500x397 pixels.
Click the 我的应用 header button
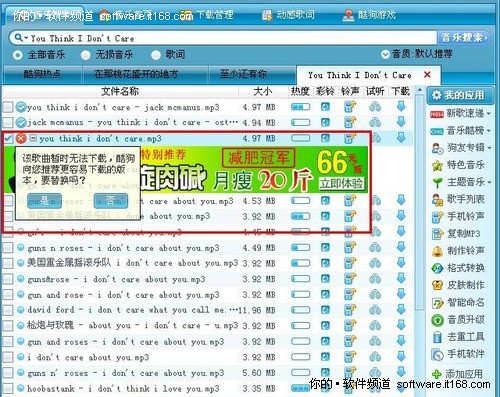(460, 95)
